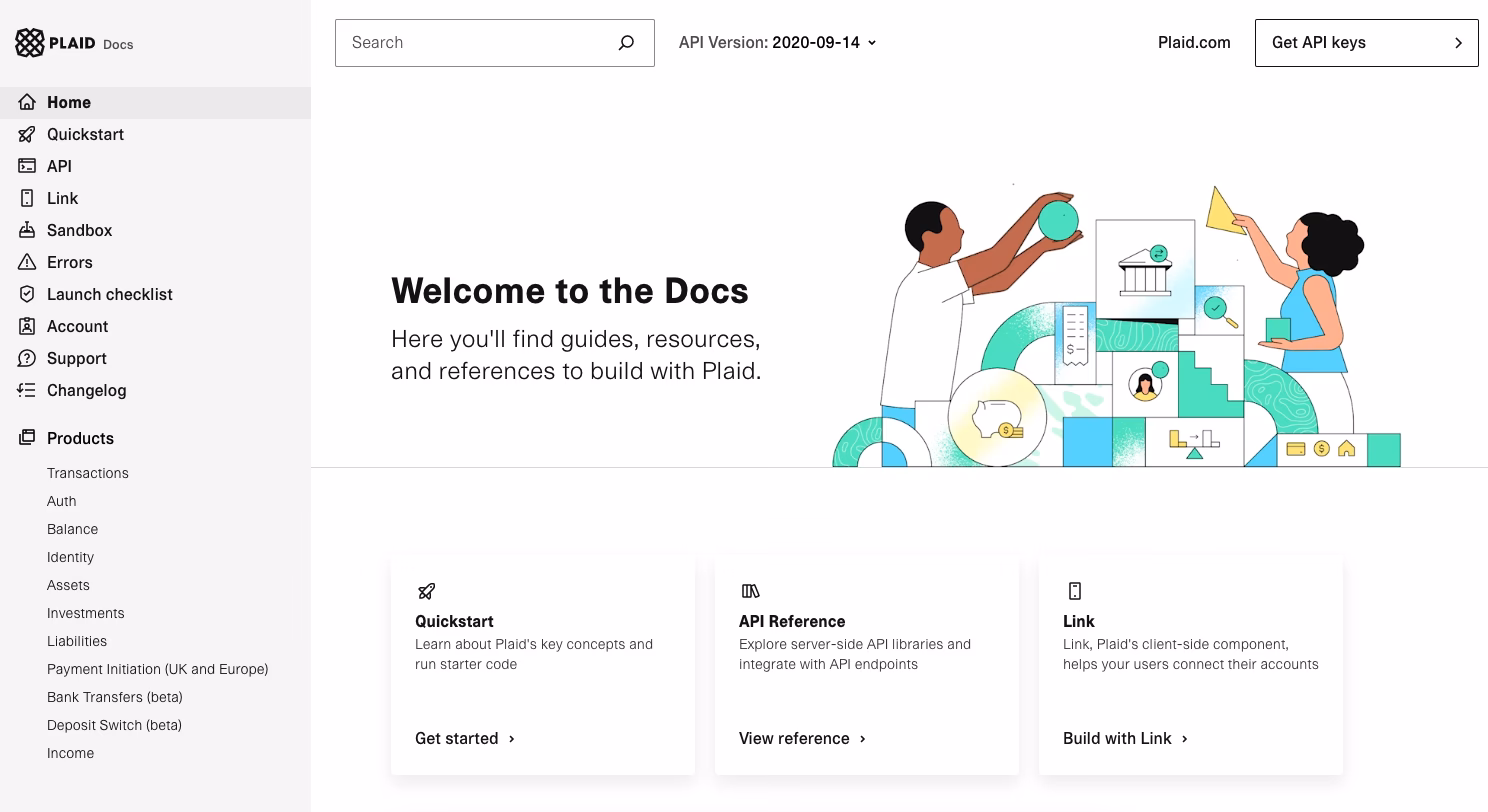Click the Launch checklist shield icon
Image resolution: width=1488 pixels, height=812 pixels.
[x=27, y=294]
